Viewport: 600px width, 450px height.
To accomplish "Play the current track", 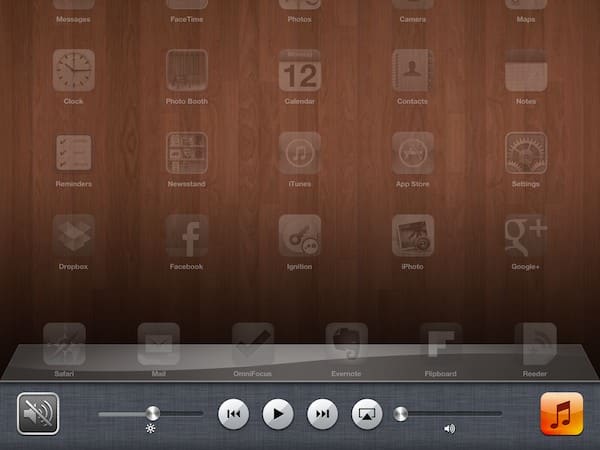I will pos(278,414).
